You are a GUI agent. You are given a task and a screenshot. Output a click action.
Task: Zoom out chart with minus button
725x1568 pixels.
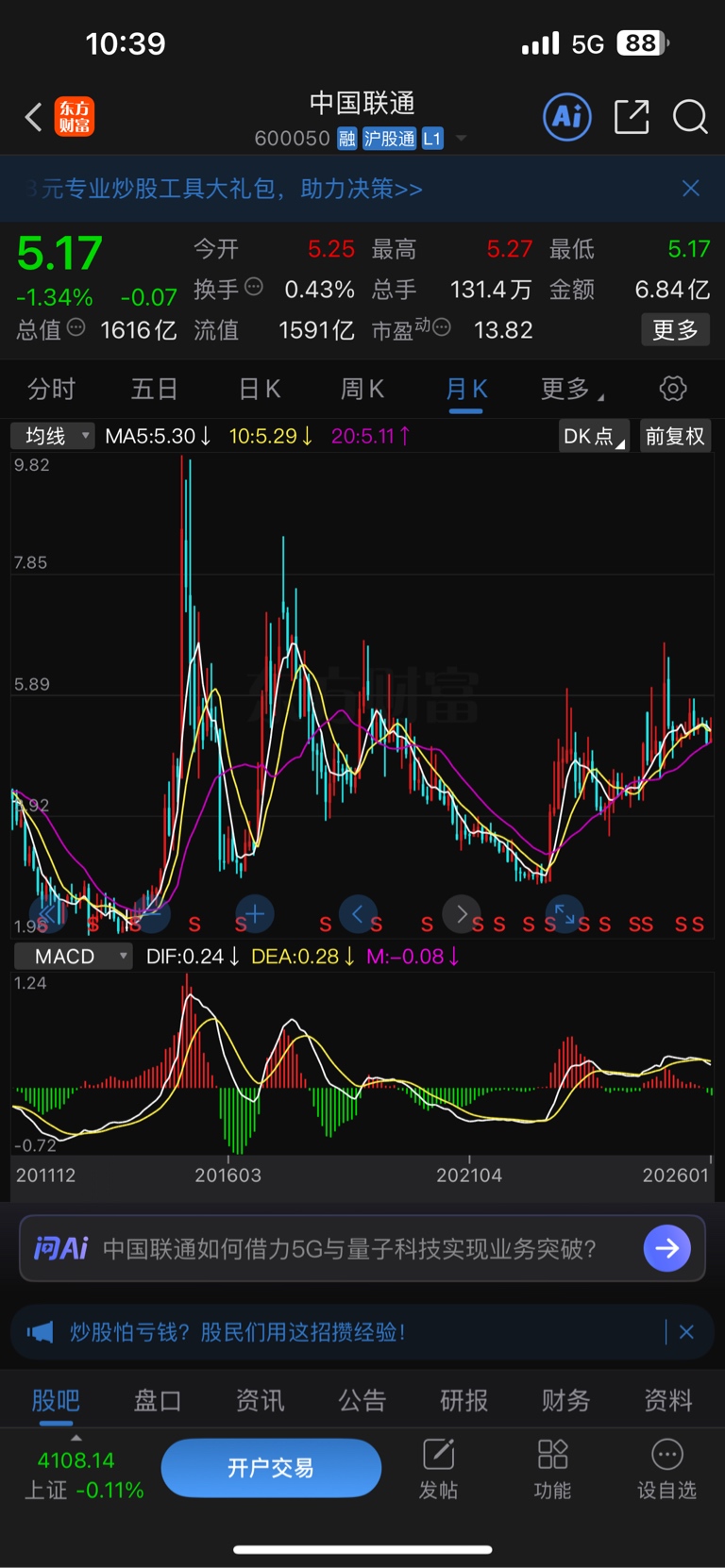click(152, 913)
